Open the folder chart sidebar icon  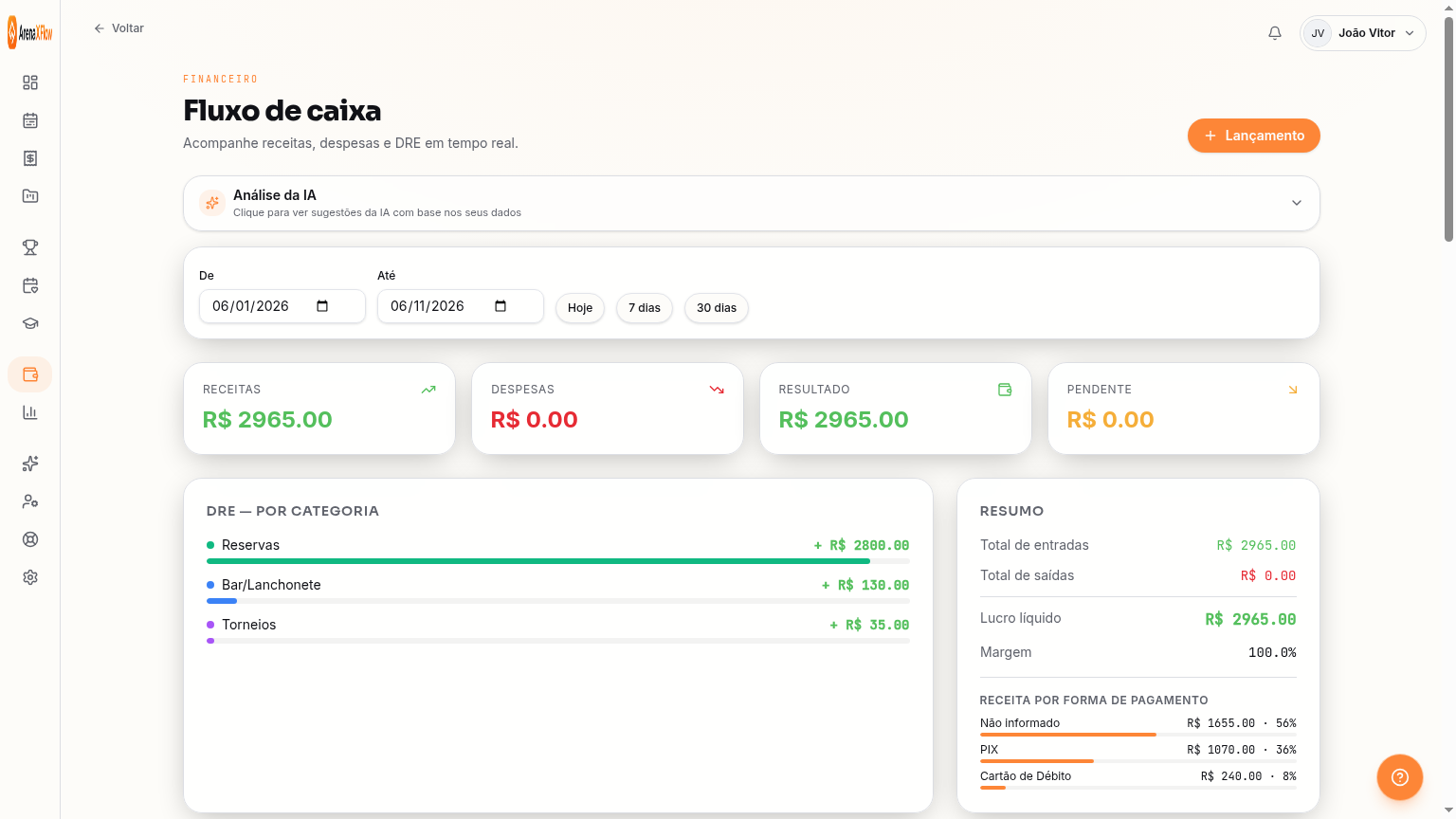click(x=30, y=196)
